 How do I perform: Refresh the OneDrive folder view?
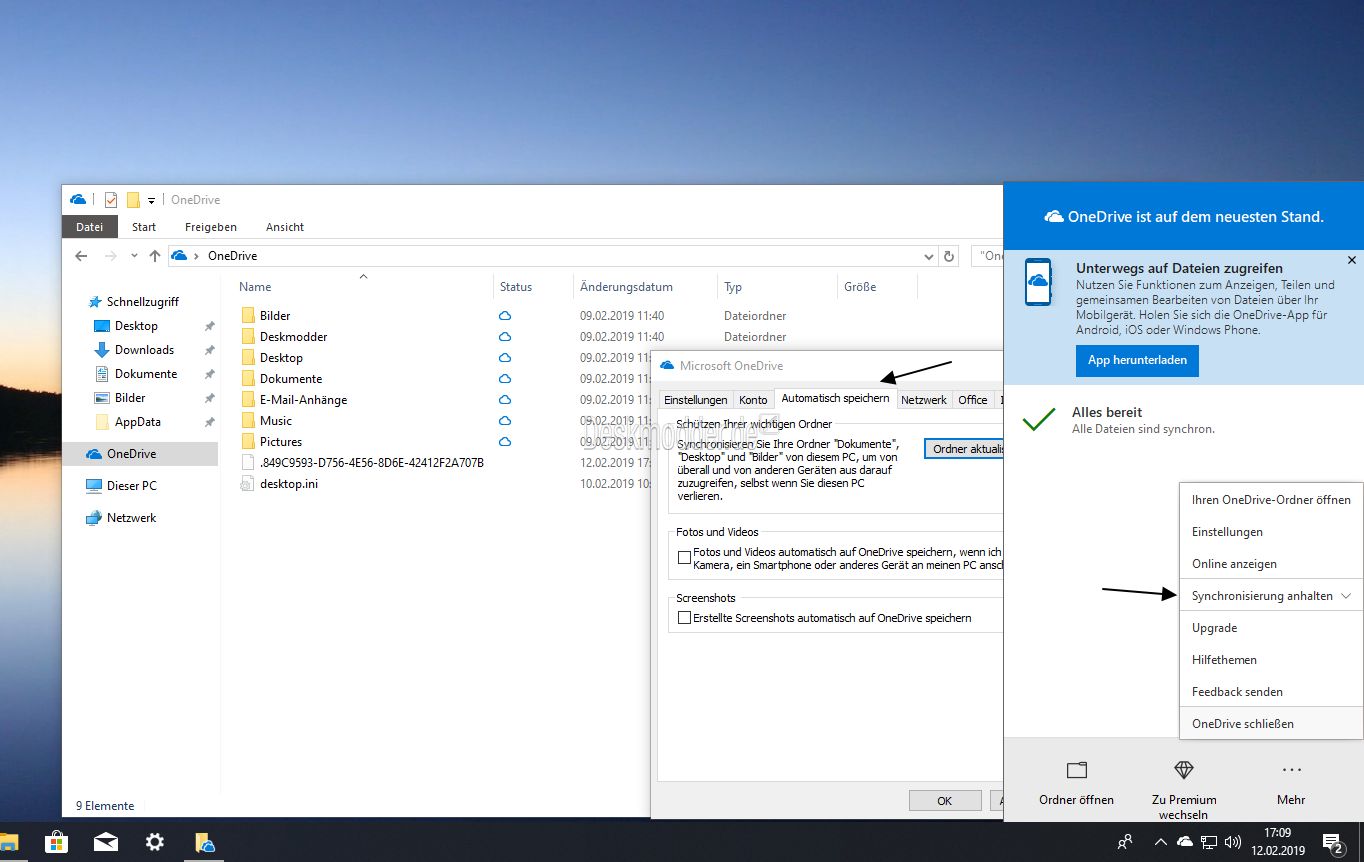(x=949, y=256)
